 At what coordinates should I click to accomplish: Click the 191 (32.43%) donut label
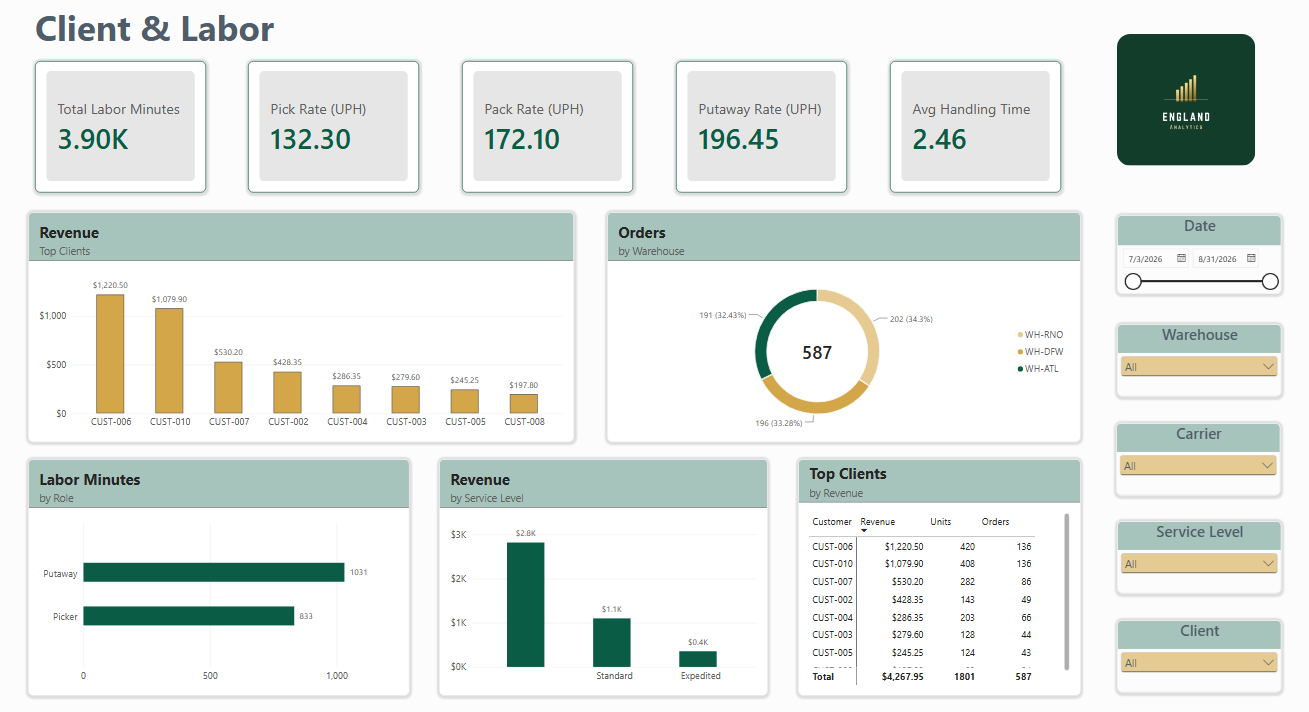point(722,315)
